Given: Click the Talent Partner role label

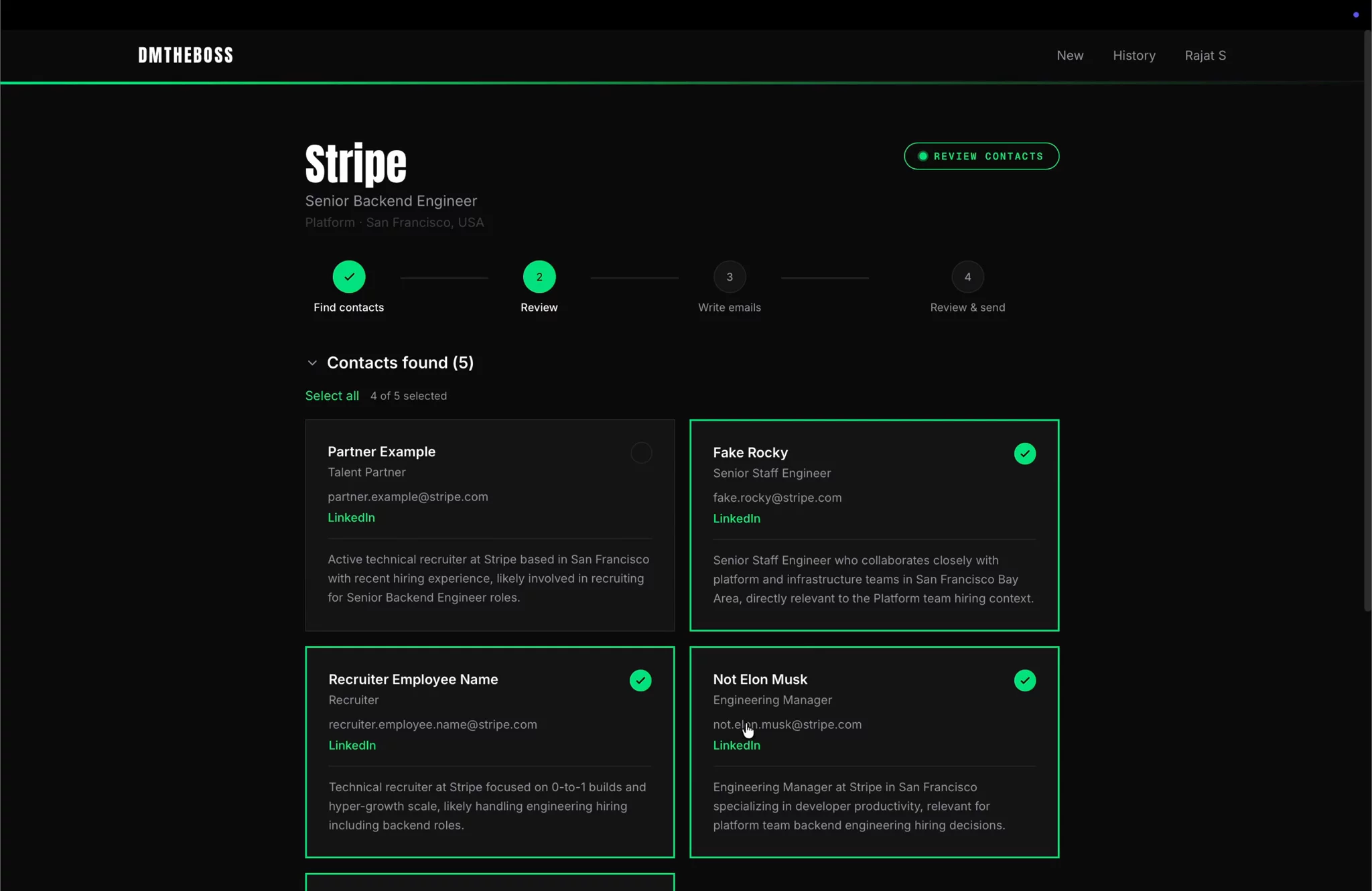Looking at the screenshot, I should click(366, 472).
